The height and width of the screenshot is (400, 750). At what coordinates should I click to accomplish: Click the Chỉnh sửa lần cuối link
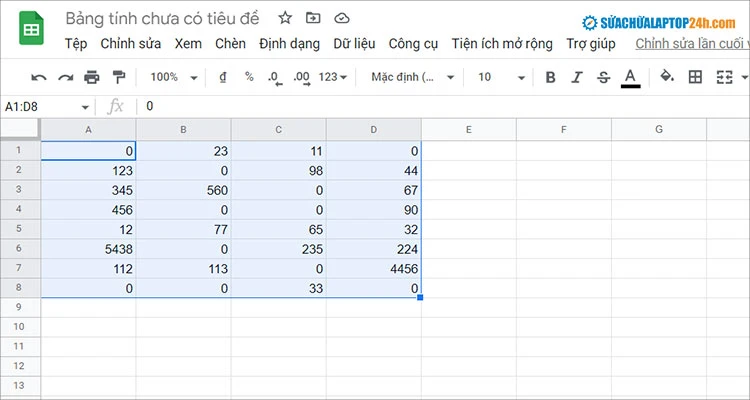coord(692,44)
